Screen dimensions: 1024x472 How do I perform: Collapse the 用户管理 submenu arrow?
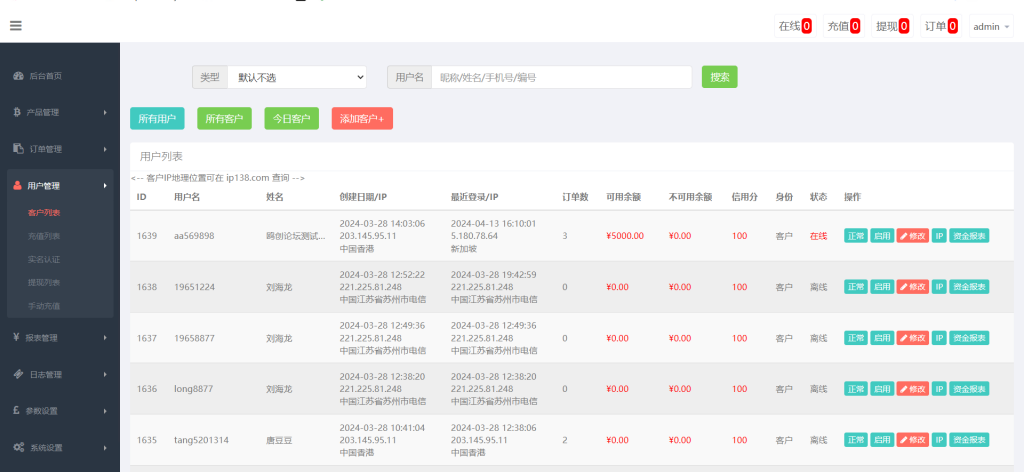point(105,186)
